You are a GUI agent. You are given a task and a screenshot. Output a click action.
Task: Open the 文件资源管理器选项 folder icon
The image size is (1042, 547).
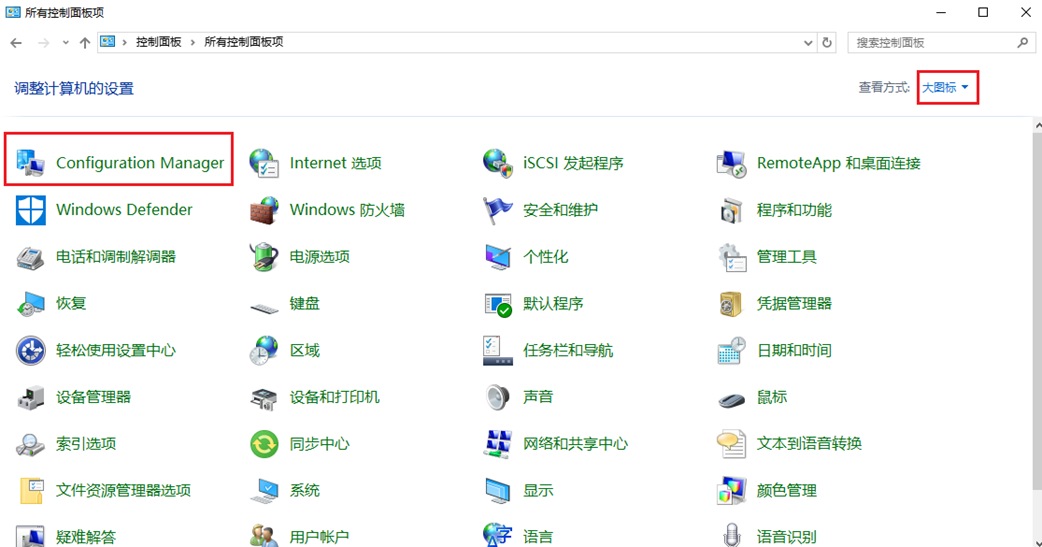pyautogui.click(x=31, y=491)
